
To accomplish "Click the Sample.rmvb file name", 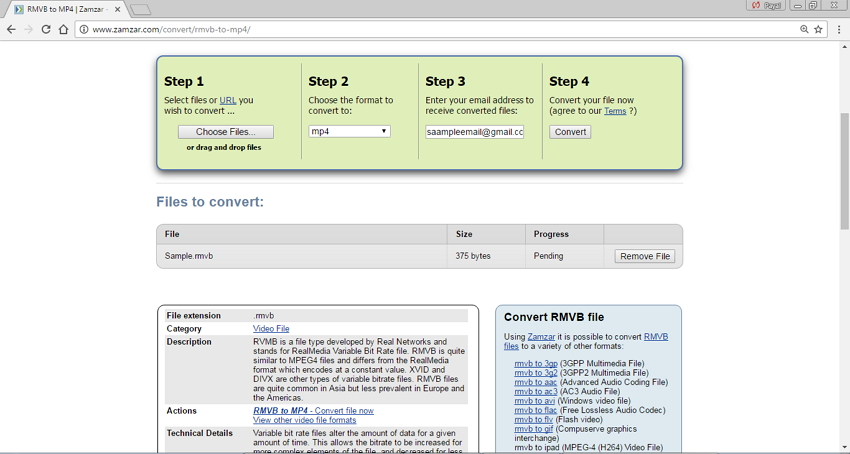I will tap(189, 256).
